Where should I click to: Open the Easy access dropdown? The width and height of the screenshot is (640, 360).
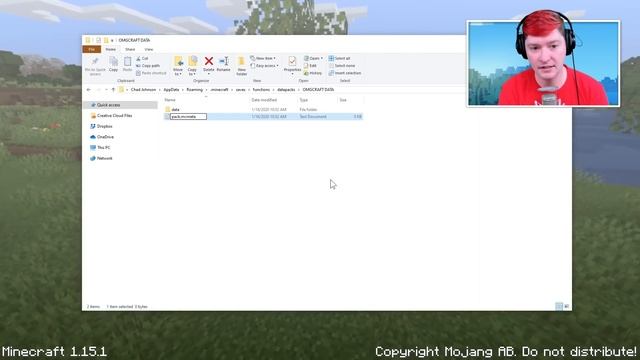pos(265,66)
